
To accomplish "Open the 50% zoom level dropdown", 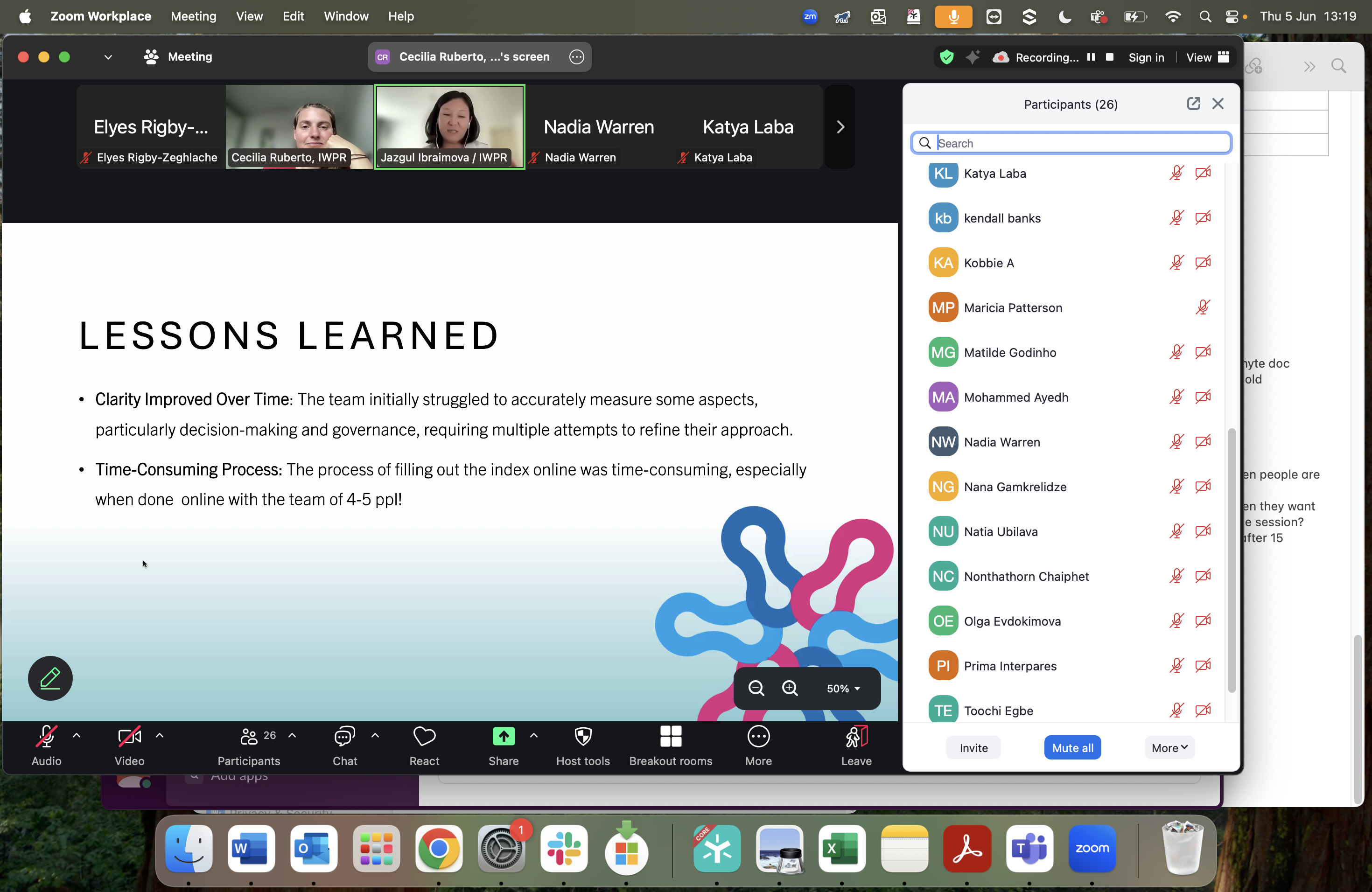I will [x=843, y=688].
